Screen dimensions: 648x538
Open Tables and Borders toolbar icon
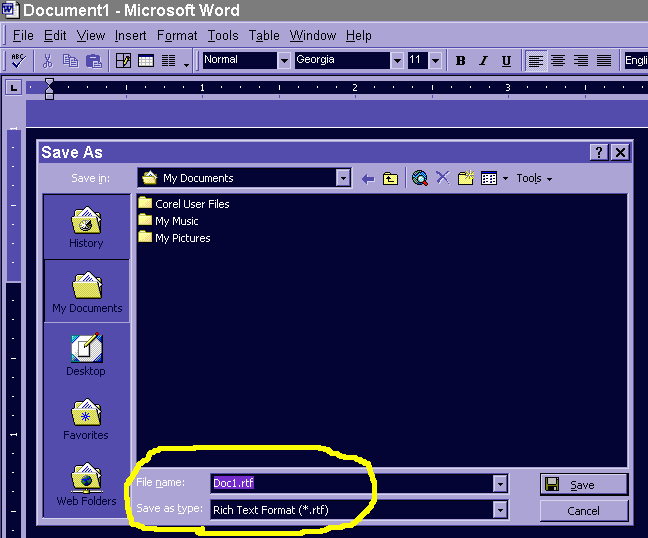click(123, 61)
